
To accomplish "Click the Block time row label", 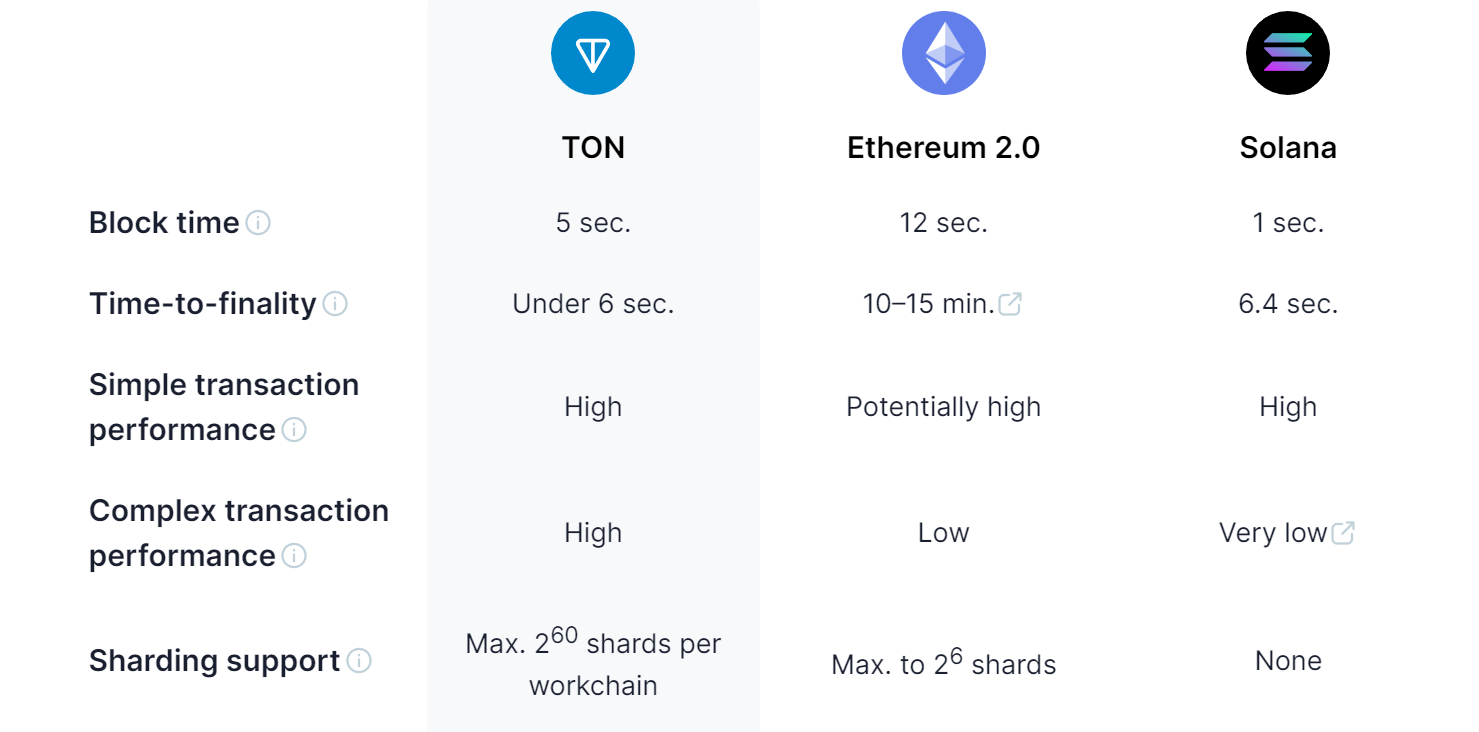I will click(164, 223).
